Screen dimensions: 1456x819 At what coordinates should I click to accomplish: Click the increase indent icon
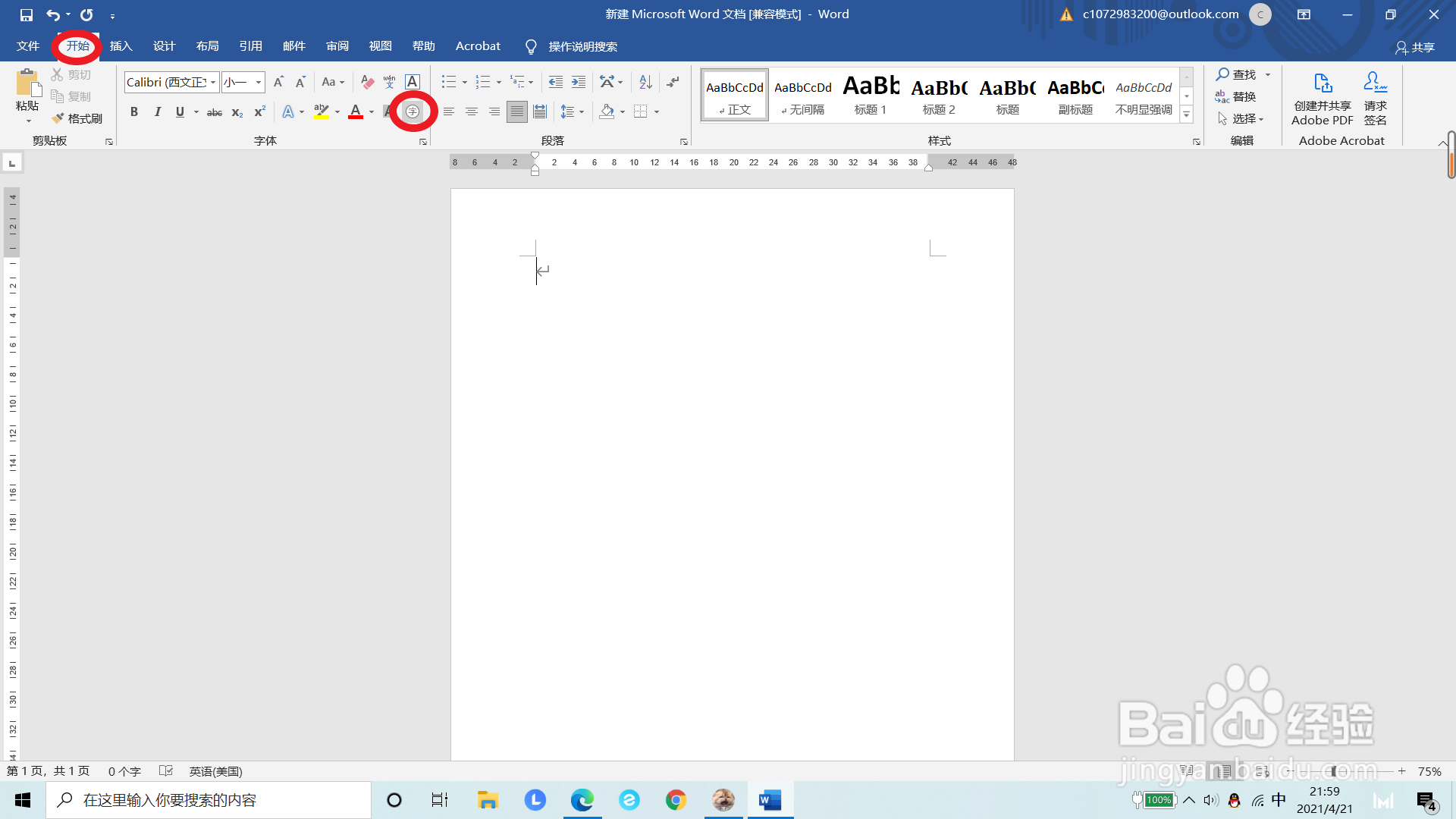[x=579, y=82]
